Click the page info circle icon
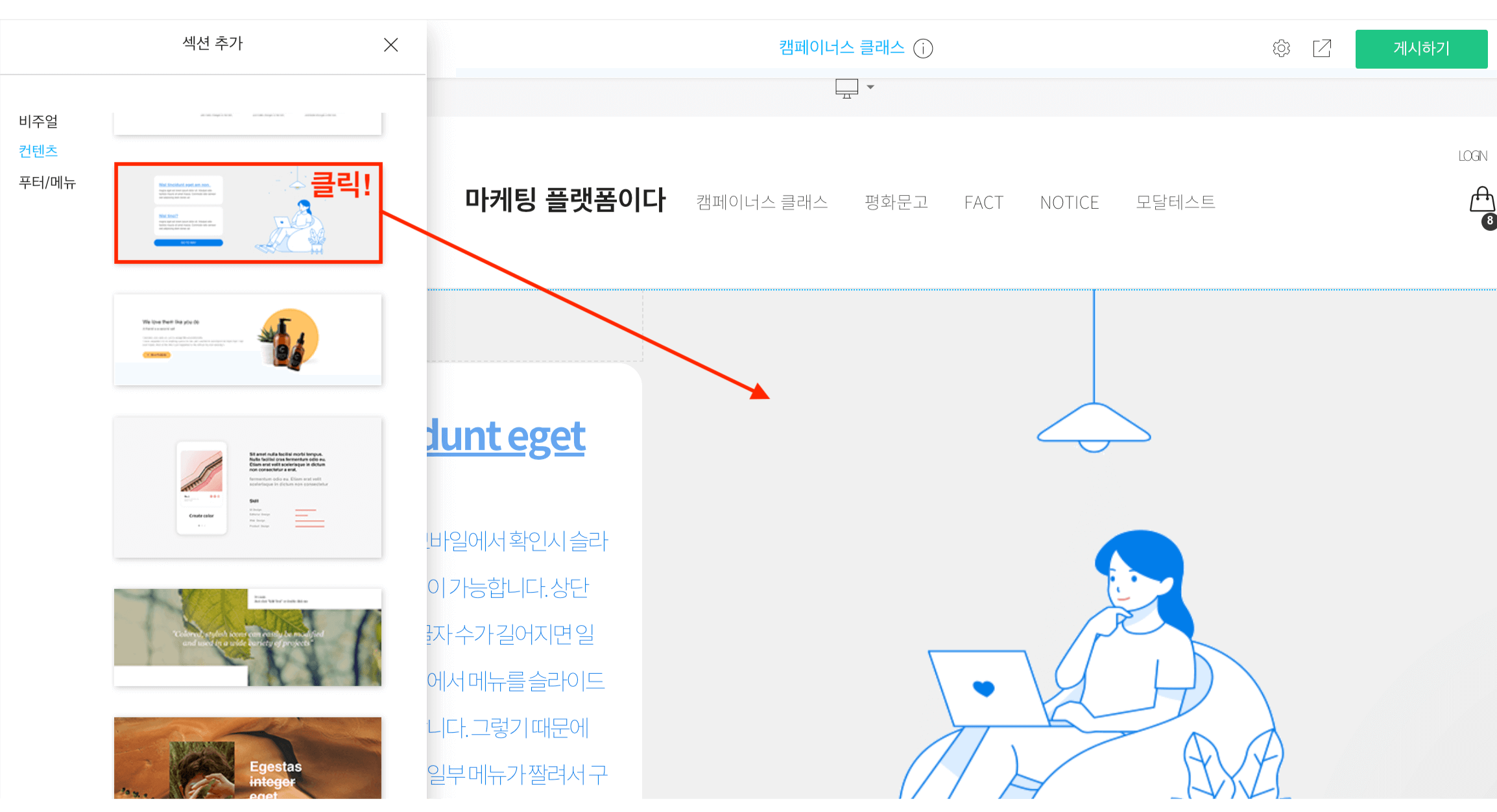The width and height of the screenshot is (1497, 812). 923,49
